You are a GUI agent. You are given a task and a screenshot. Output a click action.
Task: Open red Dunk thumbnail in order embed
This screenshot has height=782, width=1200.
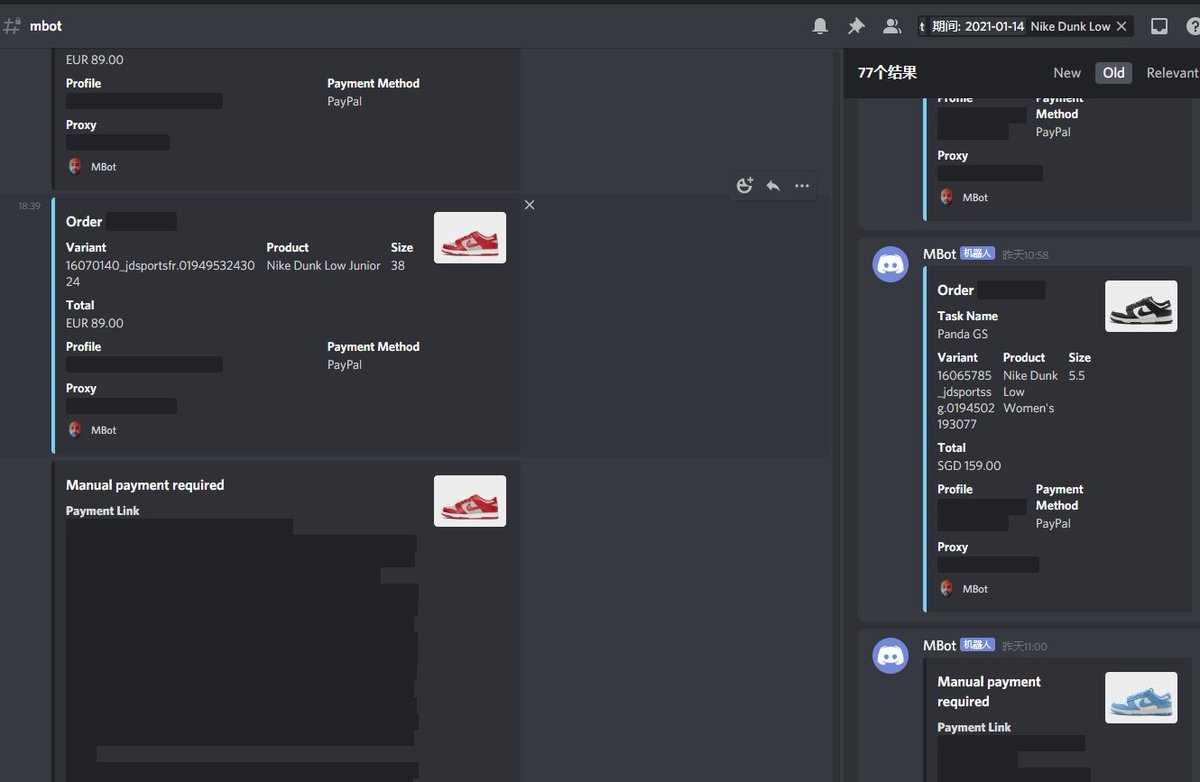coord(470,238)
